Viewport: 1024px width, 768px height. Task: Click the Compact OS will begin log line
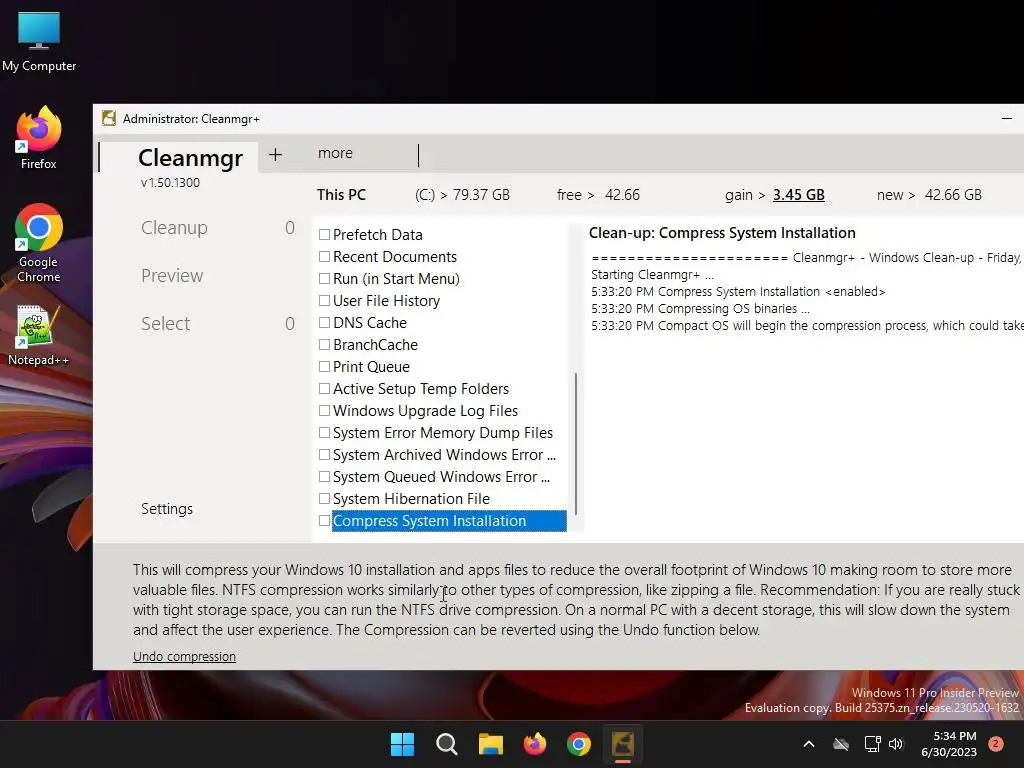(807, 325)
